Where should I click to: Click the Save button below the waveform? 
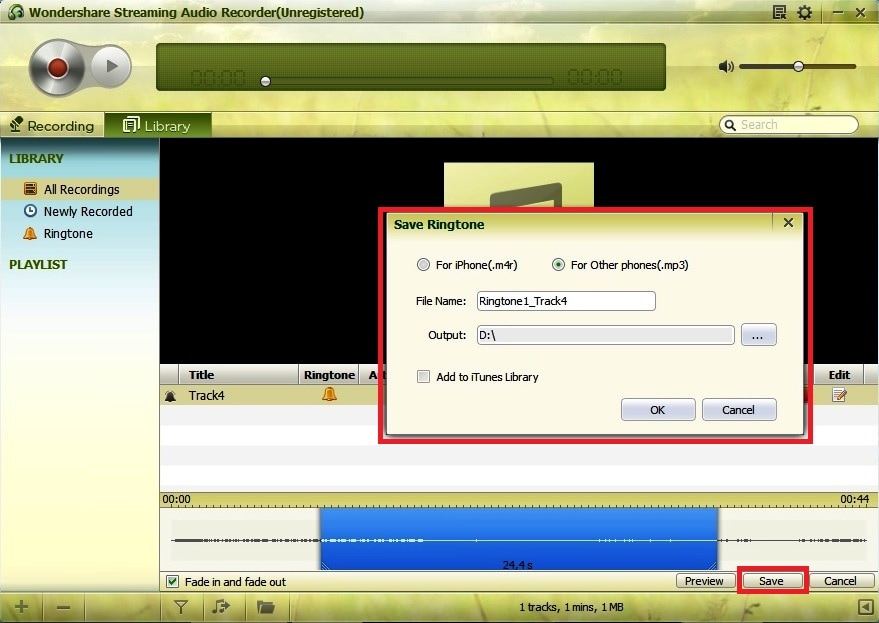point(772,581)
